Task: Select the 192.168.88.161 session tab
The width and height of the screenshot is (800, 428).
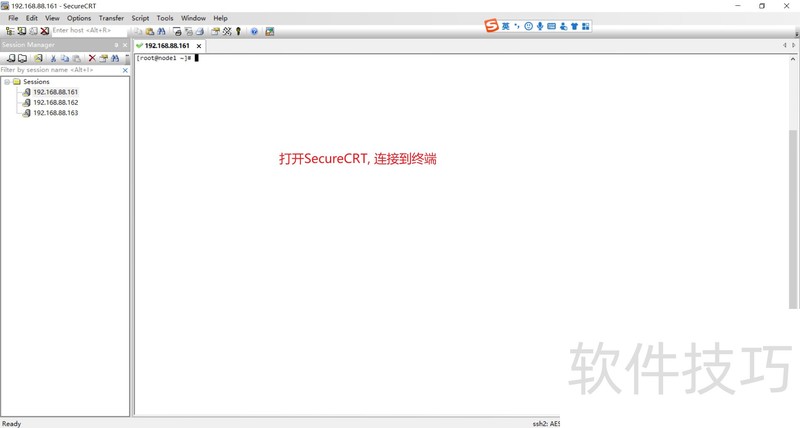Action: click(x=167, y=45)
